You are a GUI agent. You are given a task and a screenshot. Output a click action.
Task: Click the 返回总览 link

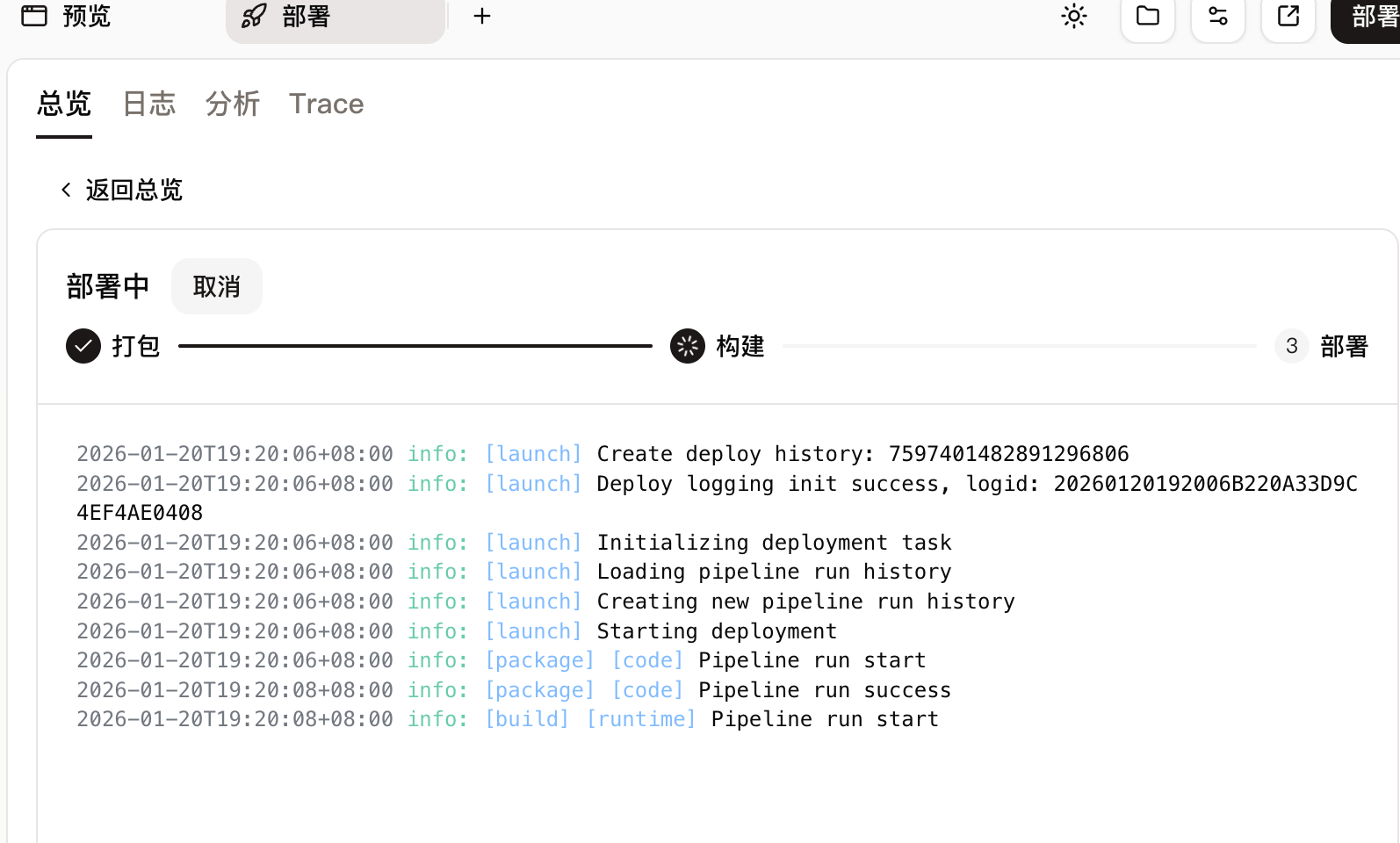134,190
